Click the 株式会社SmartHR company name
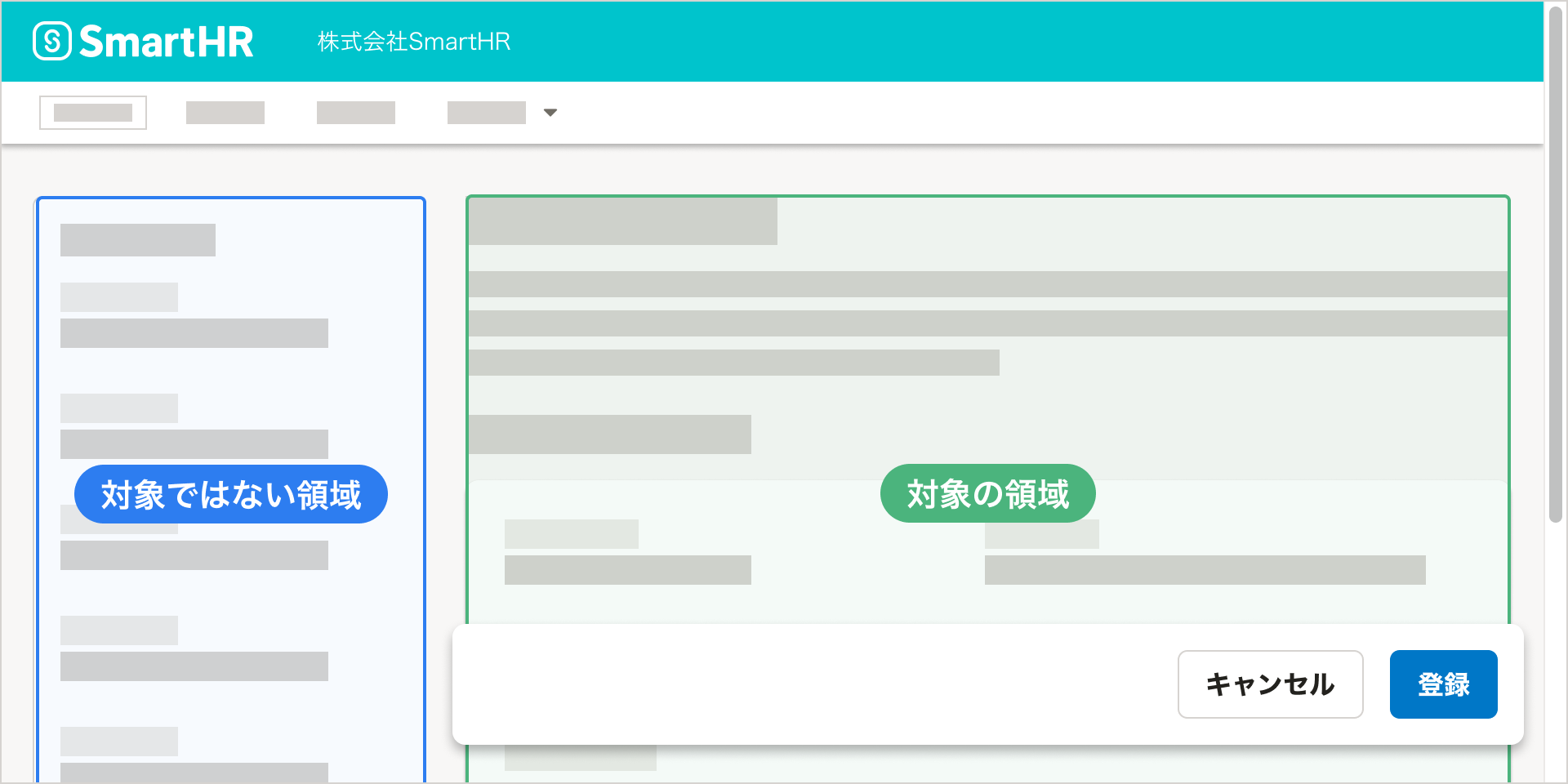1568x784 pixels. coord(413,42)
